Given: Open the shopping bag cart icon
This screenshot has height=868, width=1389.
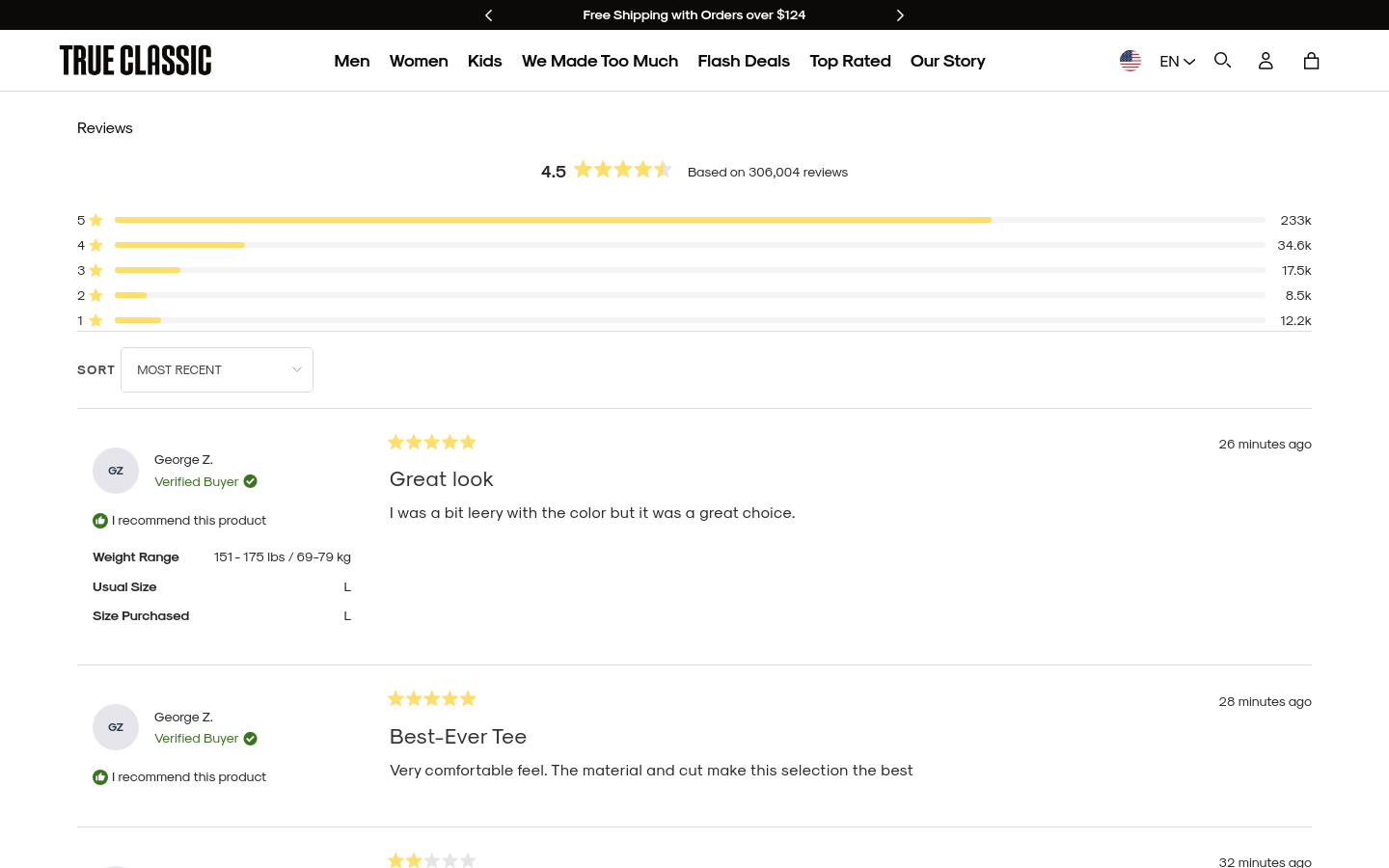Looking at the screenshot, I should point(1311,61).
